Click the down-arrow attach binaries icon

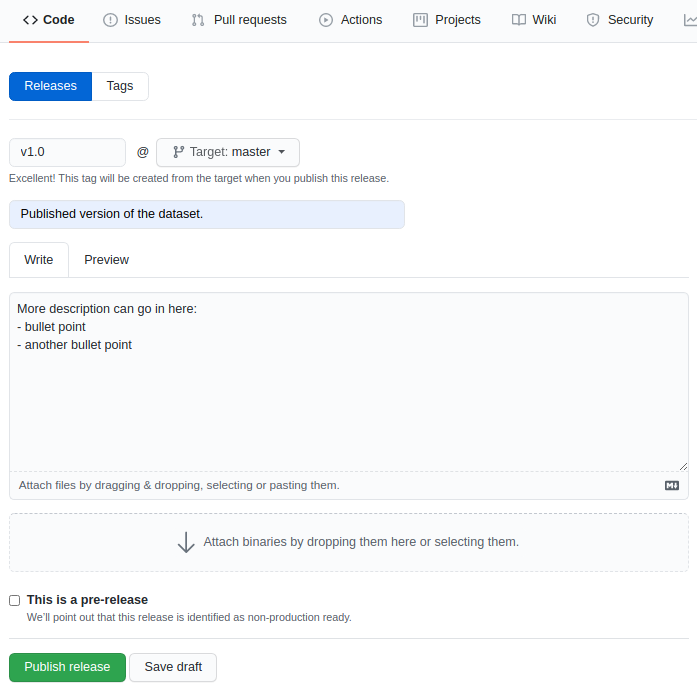[186, 542]
